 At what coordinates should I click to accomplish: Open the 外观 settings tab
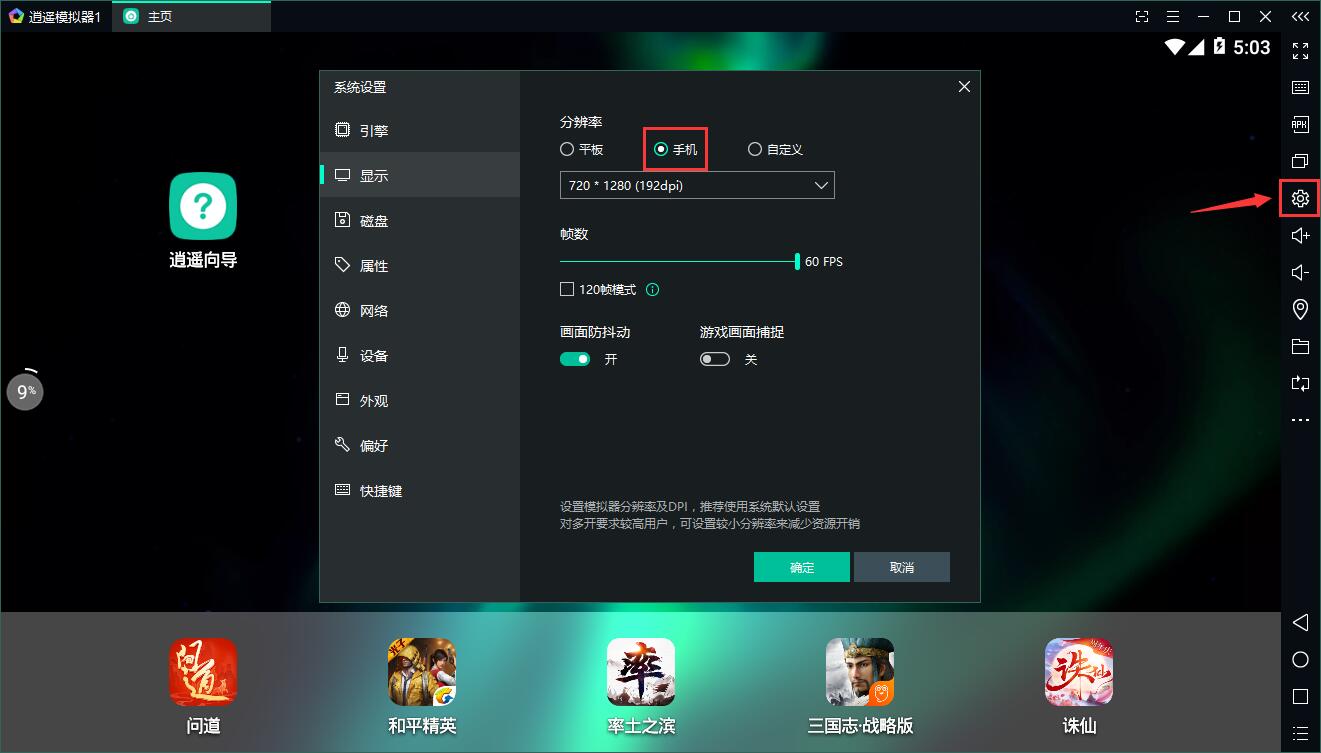pos(420,400)
